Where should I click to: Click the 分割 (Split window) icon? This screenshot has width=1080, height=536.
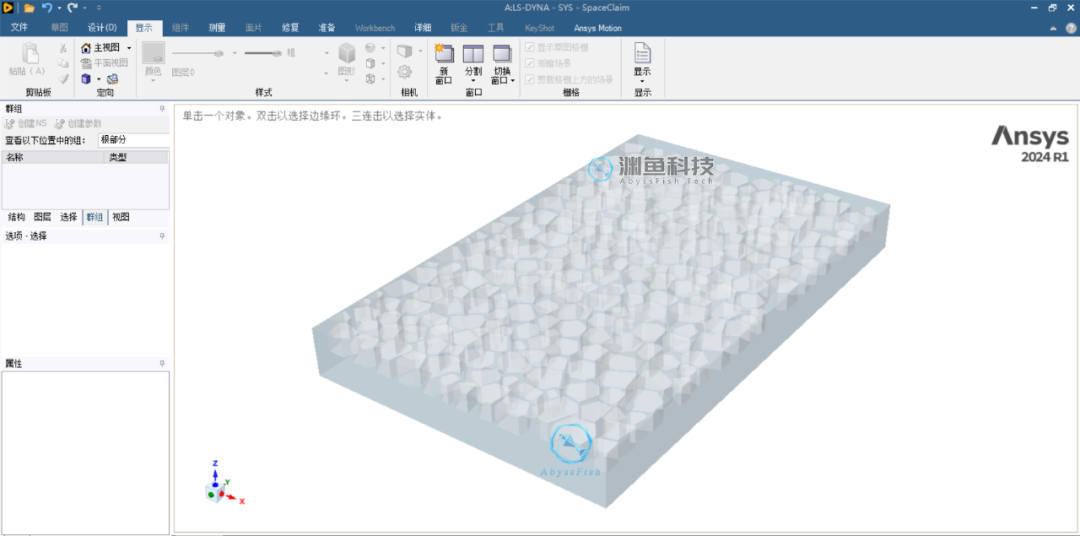coord(473,54)
